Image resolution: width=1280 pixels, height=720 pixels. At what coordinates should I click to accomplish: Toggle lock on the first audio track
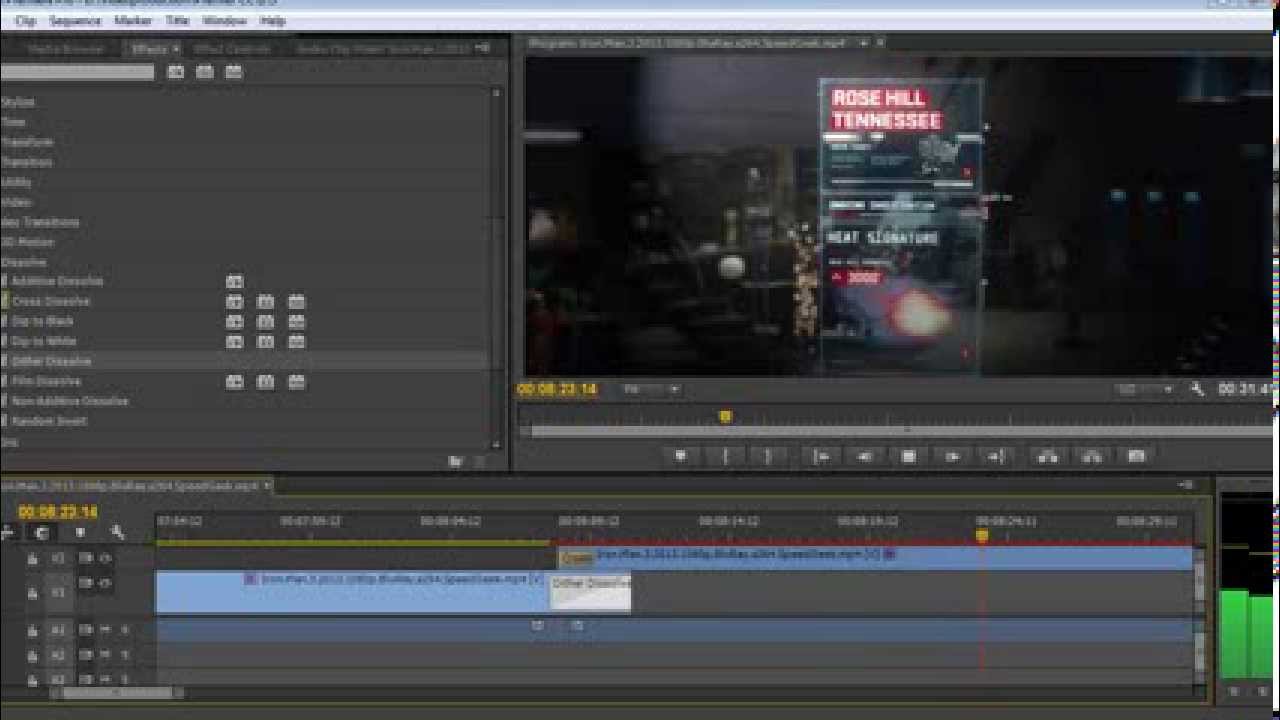point(33,631)
